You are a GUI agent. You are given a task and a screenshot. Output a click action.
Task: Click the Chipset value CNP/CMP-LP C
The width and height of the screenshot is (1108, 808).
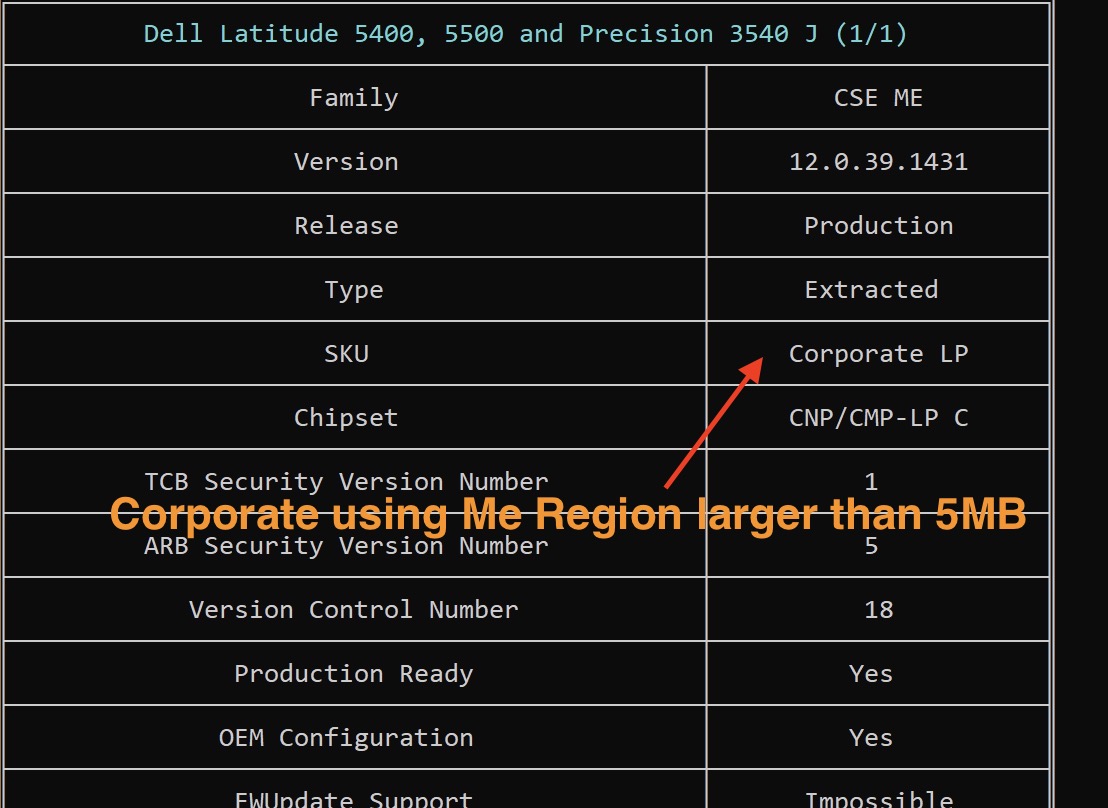tap(878, 417)
